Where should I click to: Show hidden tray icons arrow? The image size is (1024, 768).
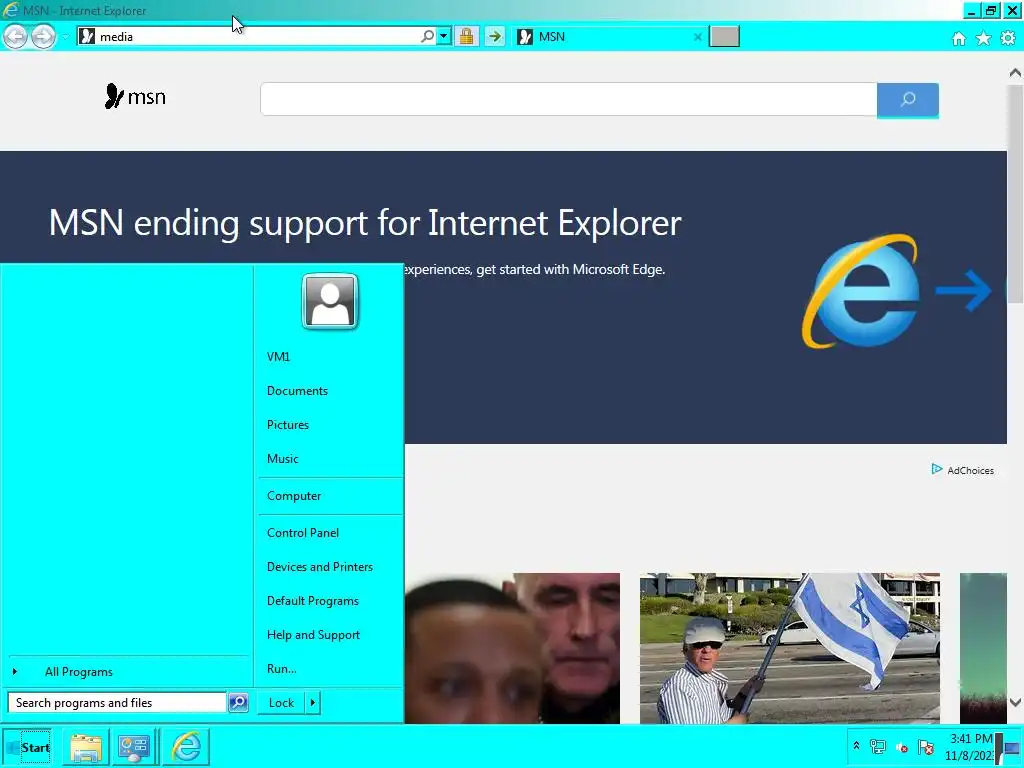[x=856, y=746]
